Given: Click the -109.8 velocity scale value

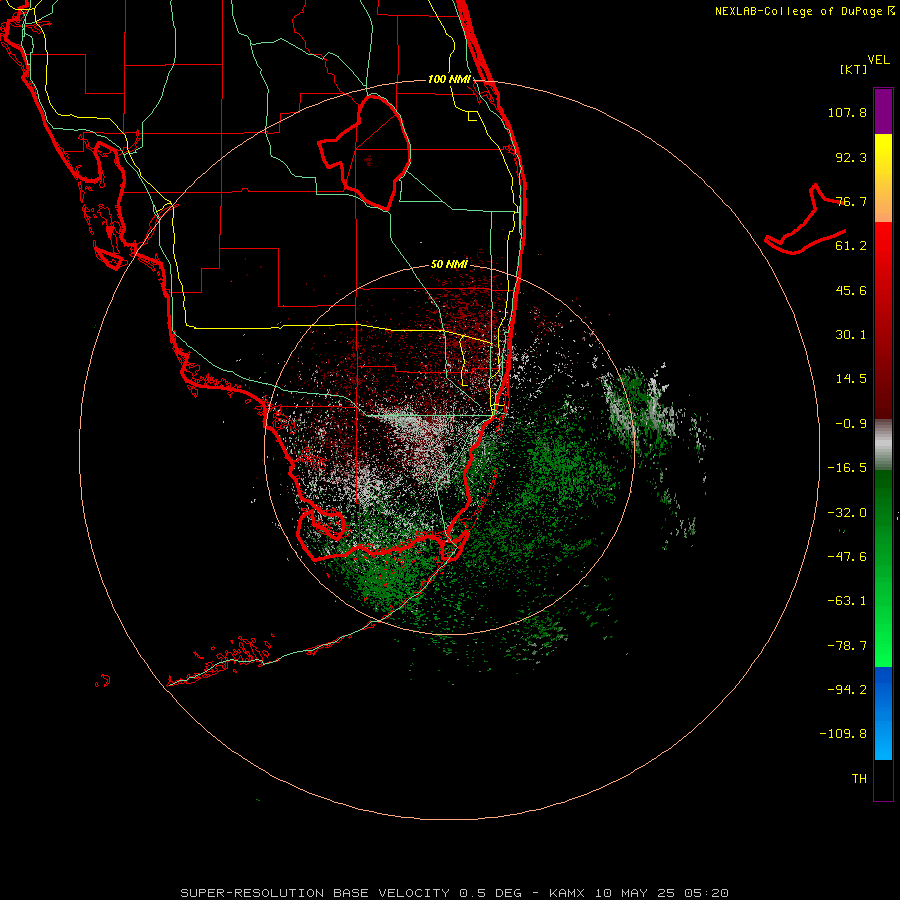Looking at the screenshot, I should (843, 734).
